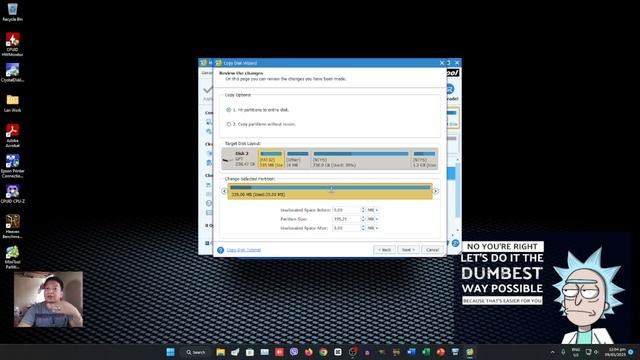Click the webcam overlay thumbnail
640x360 pixels.
(x=49, y=299)
